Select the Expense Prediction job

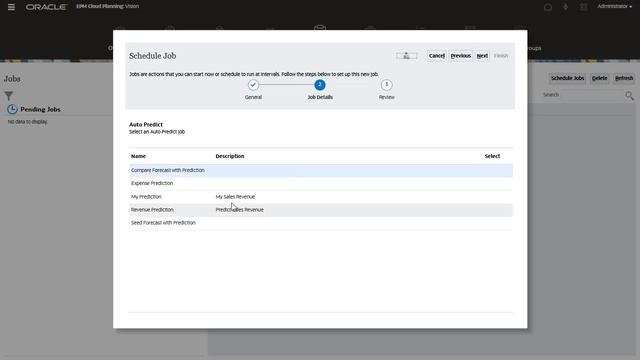[321, 183]
